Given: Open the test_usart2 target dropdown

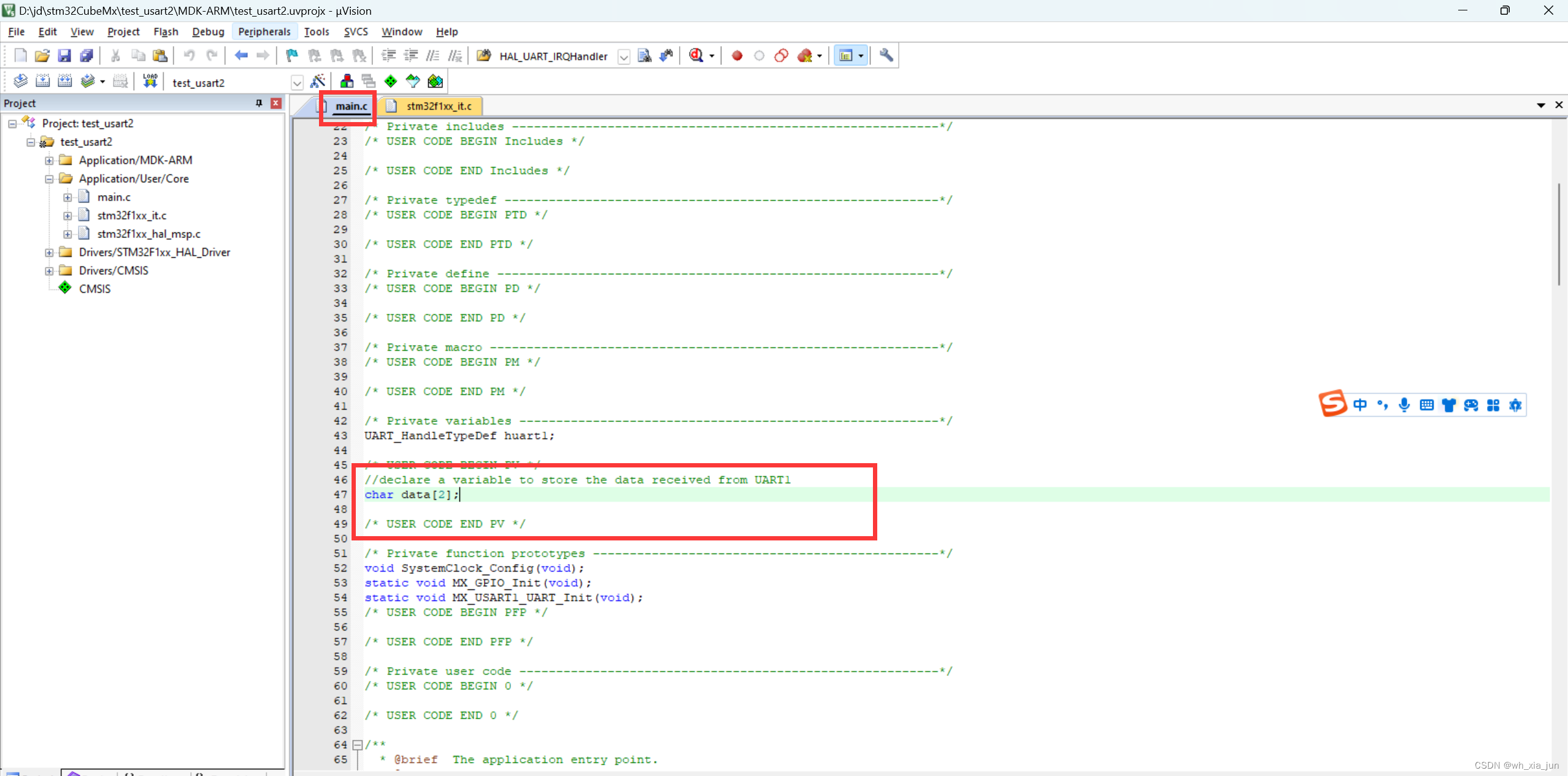Looking at the screenshot, I should (297, 82).
